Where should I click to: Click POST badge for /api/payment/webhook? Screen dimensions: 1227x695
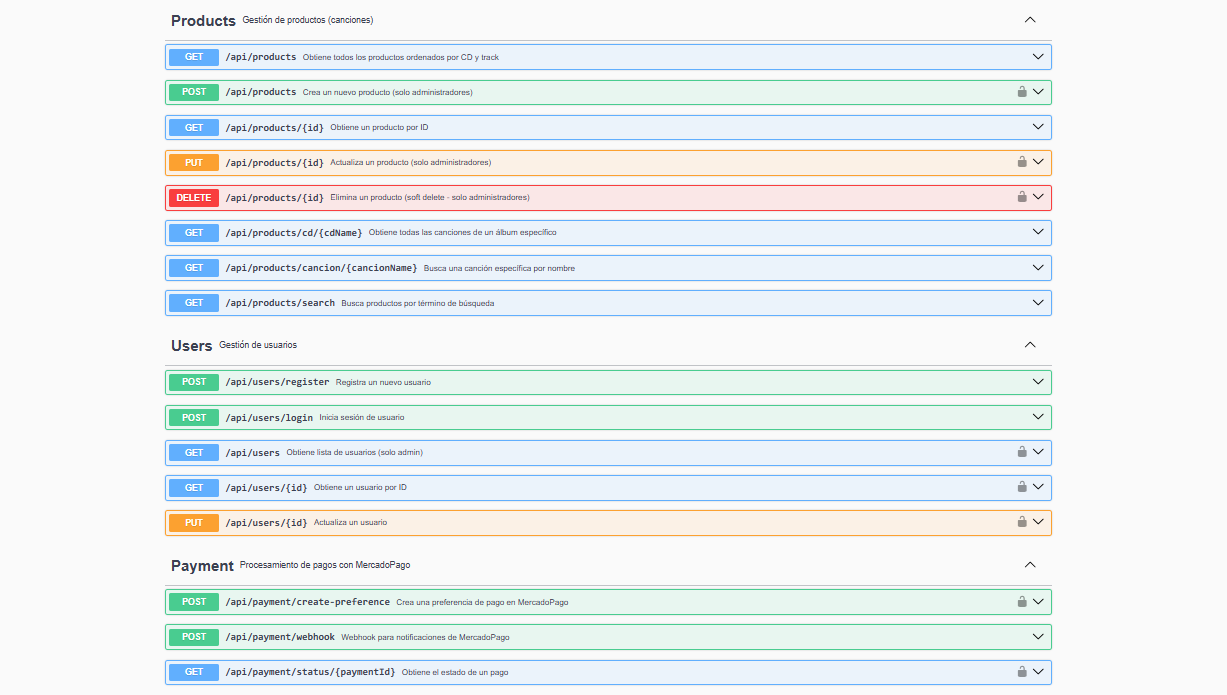pos(194,637)
